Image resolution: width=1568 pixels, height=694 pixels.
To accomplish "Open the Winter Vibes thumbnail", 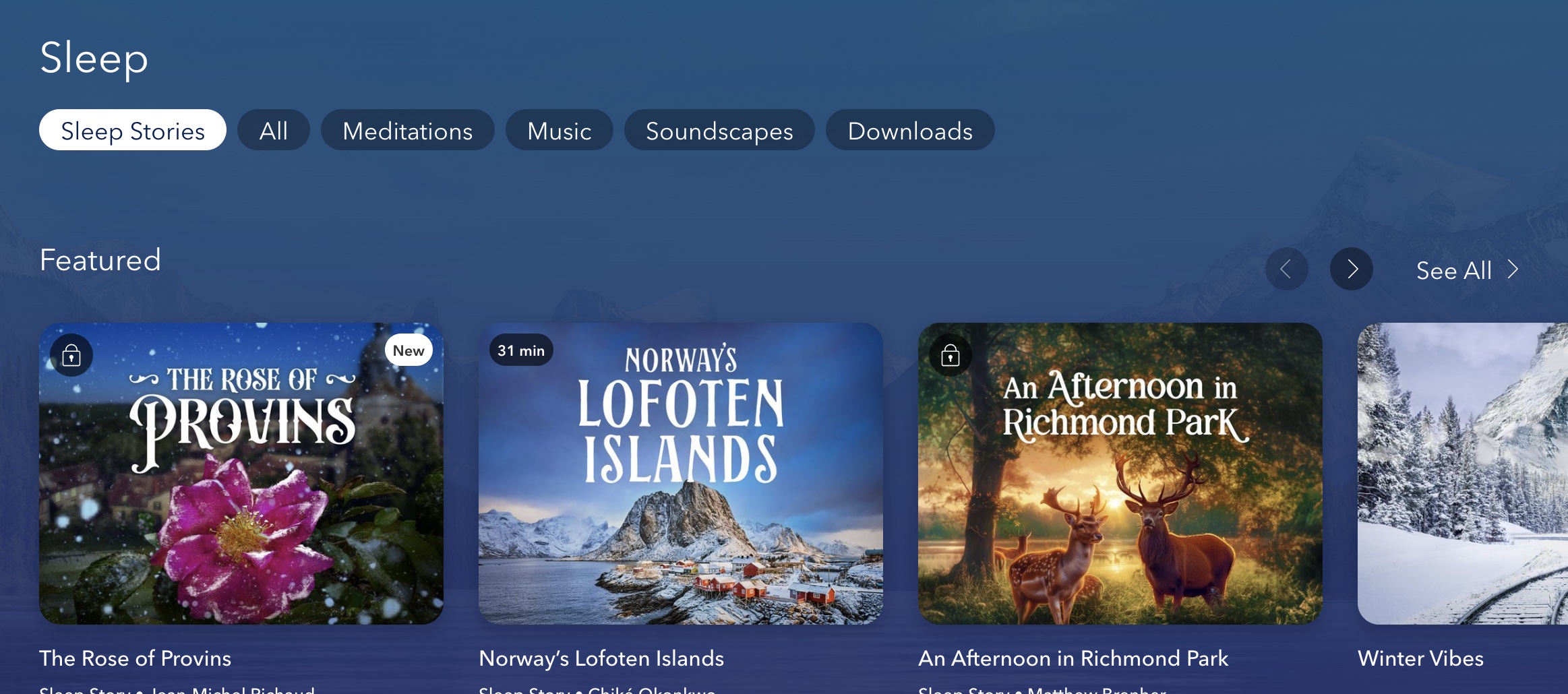I will click(1463, 473).
